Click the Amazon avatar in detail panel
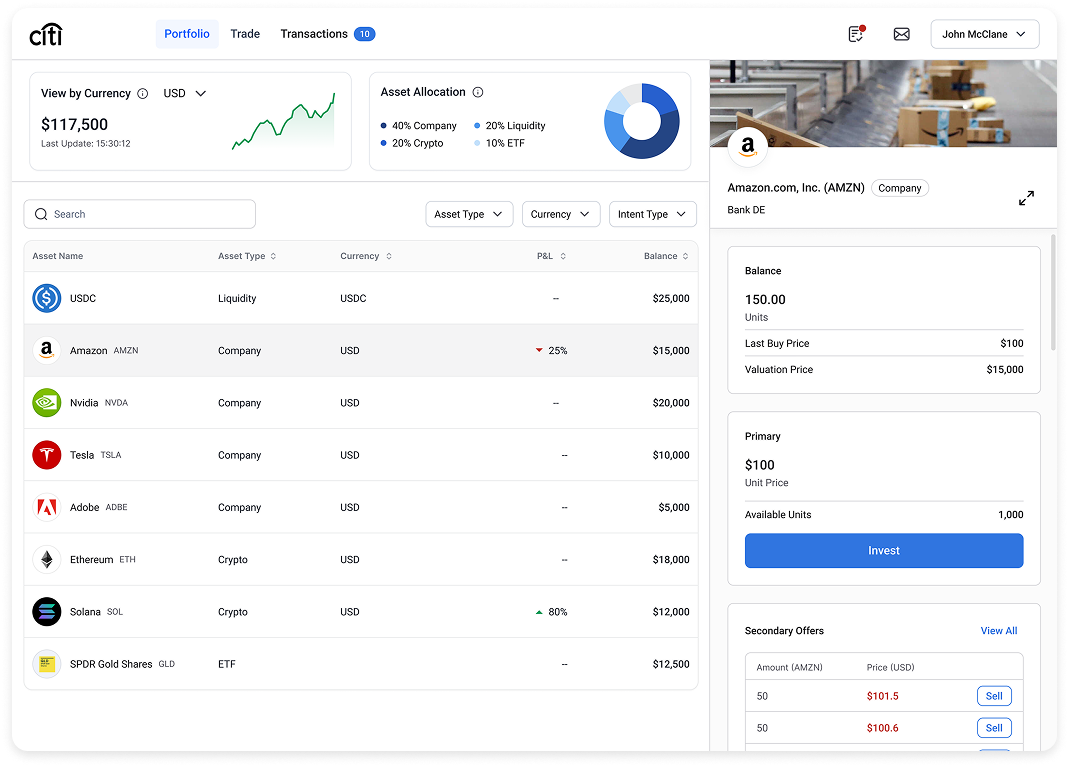Viewport: 1069px width, 767px height. coord(748,147)
